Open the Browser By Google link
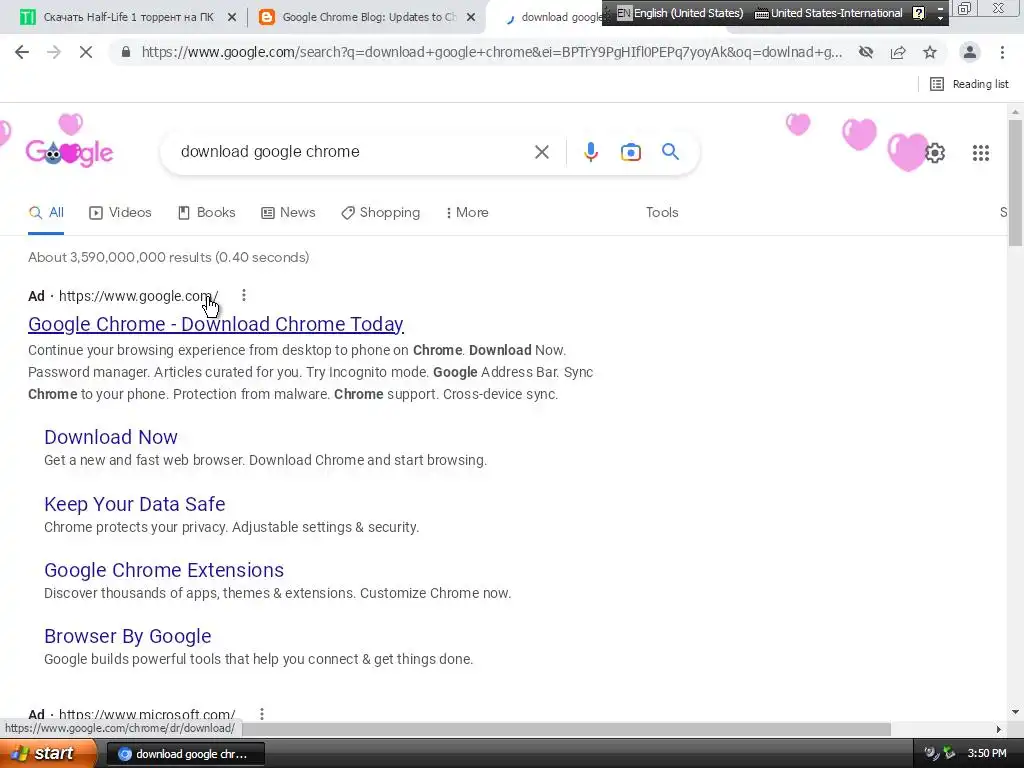This screenshot has width=1024, height=768. pos(128,636)
